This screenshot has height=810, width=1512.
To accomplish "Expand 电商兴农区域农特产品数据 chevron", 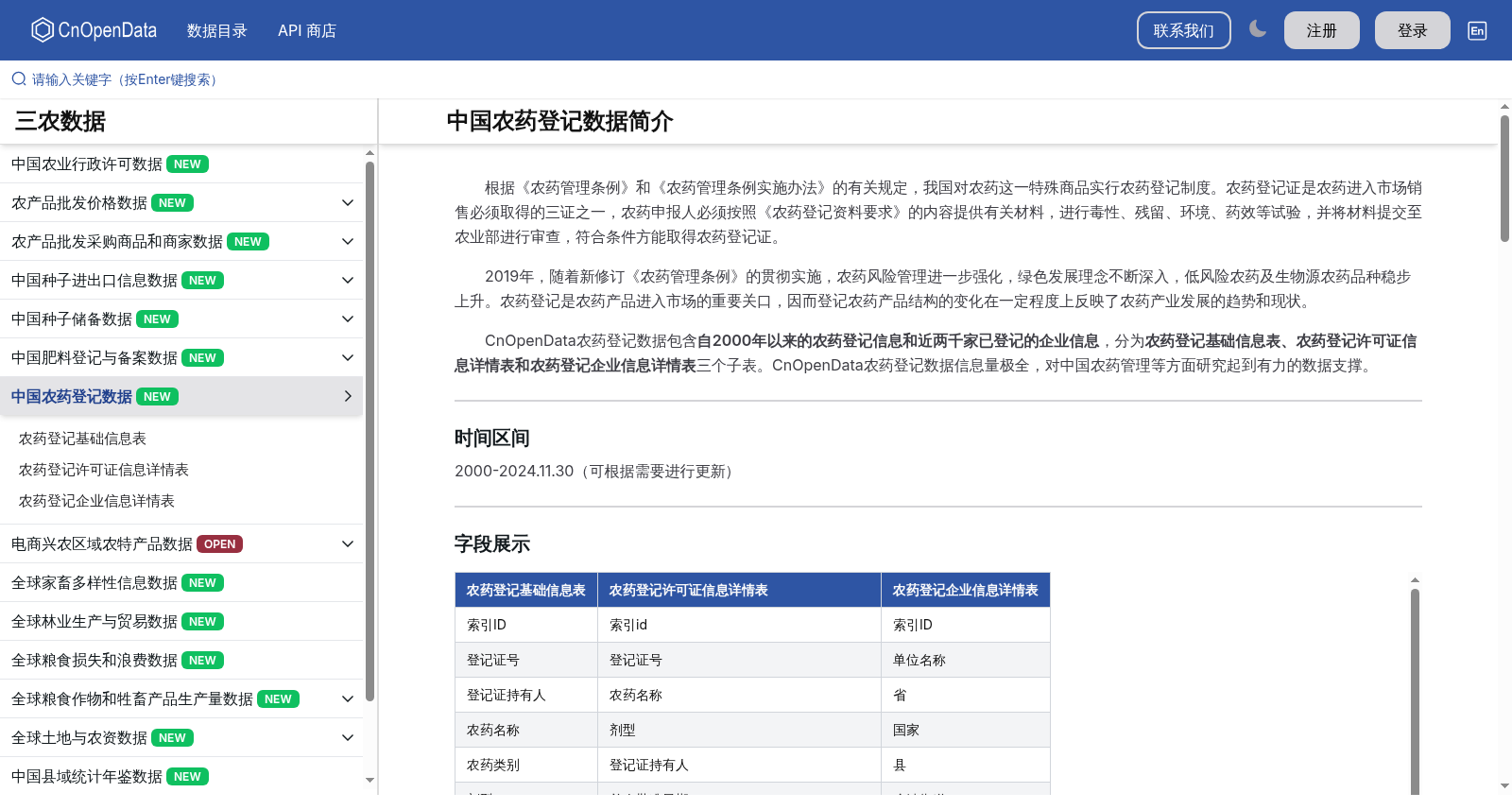I will (348, 544).
